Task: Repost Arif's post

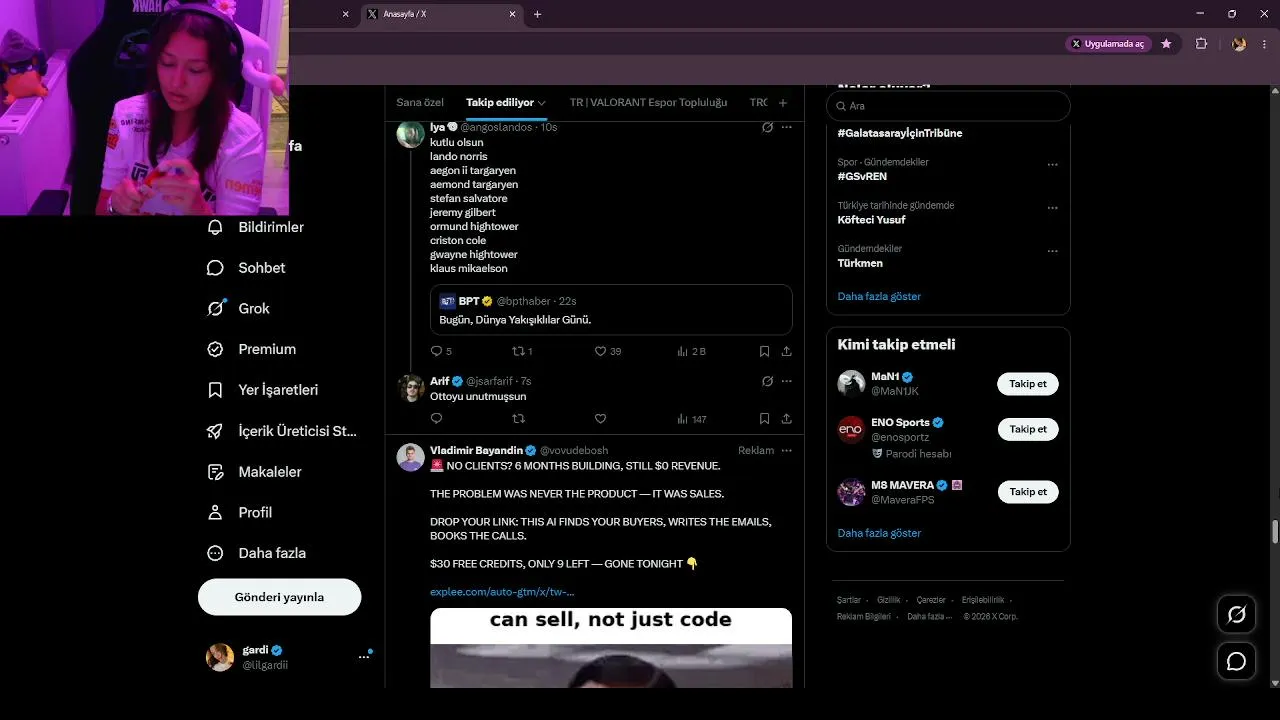Action: point(518,419)
